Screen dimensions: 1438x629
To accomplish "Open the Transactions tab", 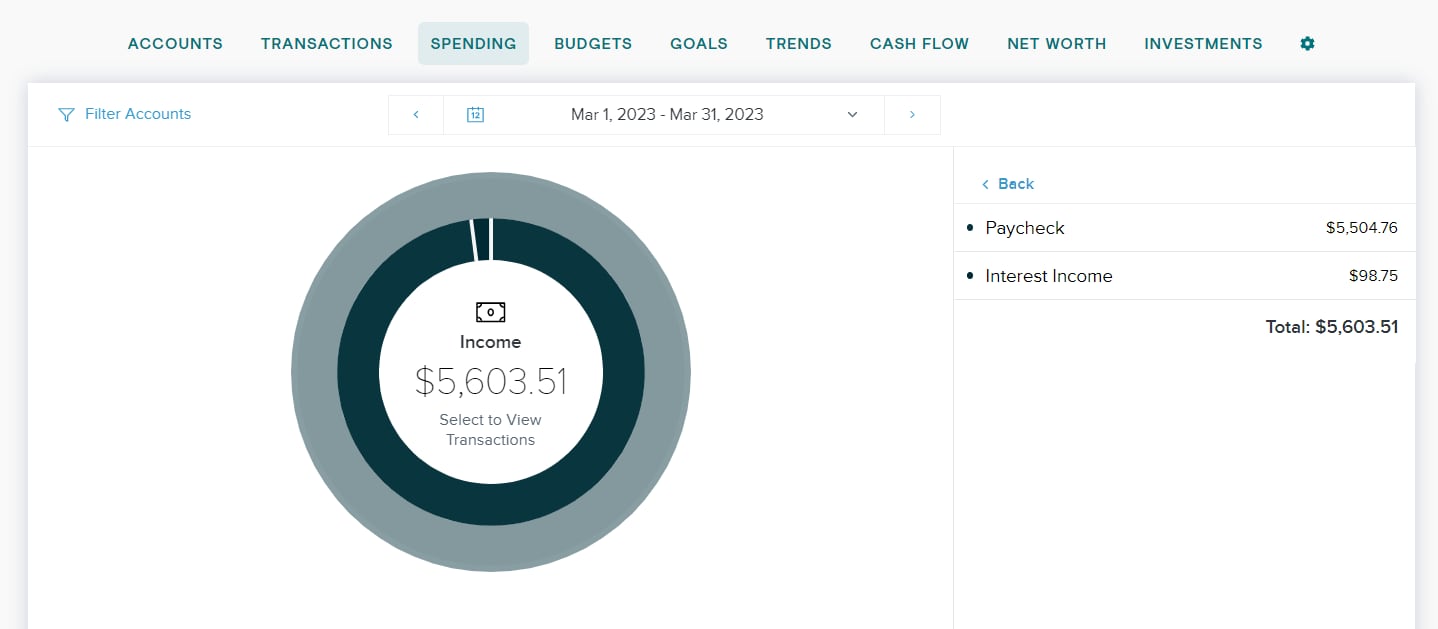I will (x=327, y=44).
